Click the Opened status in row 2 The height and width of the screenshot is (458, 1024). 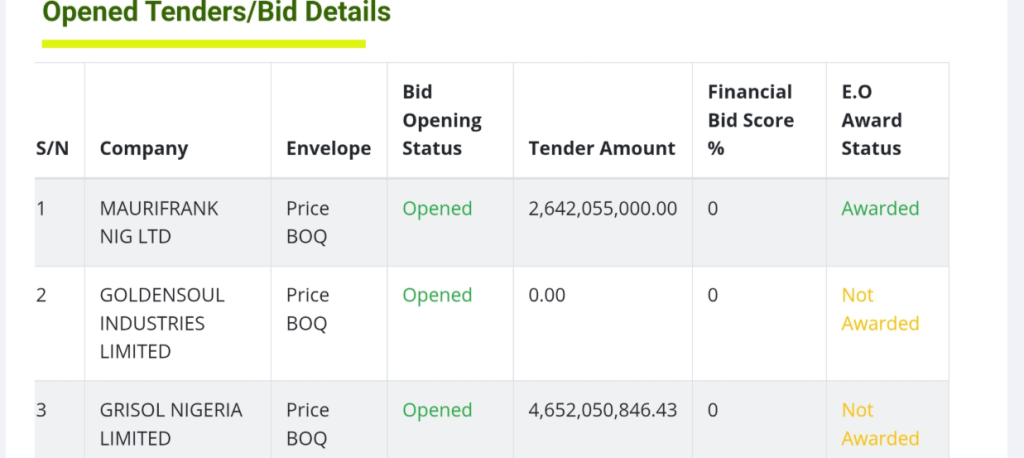pyautogui.click(x=437, y=295)
